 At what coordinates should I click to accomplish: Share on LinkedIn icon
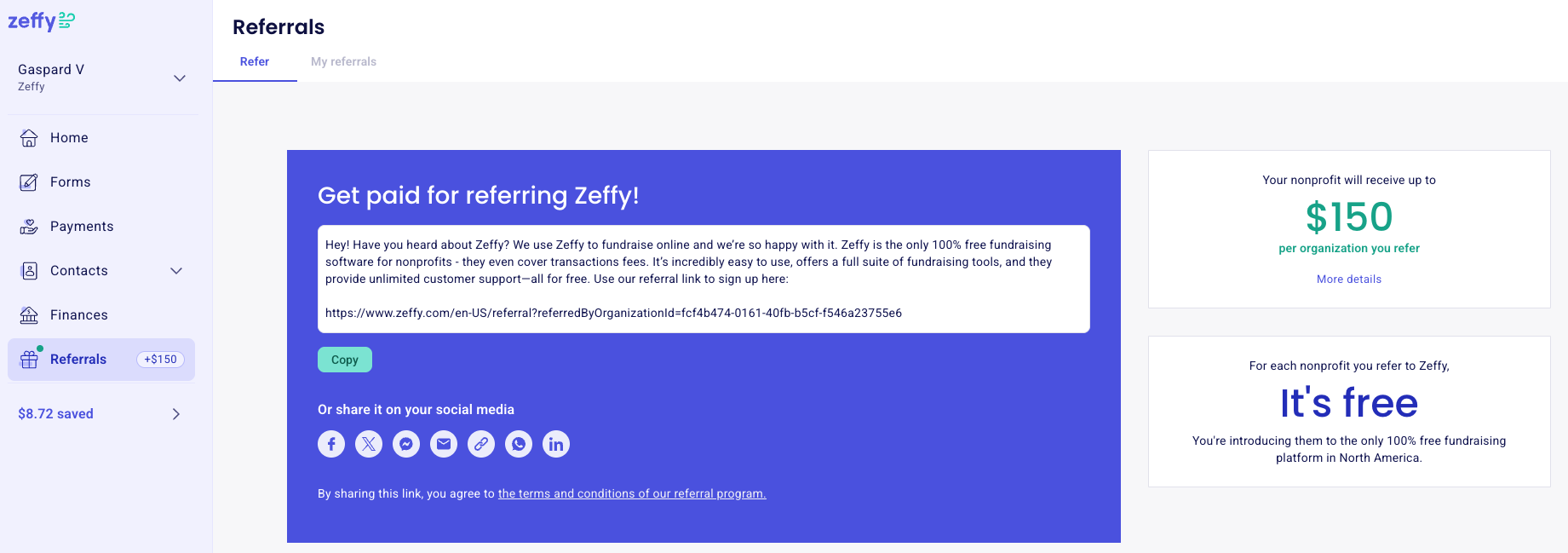556,444
